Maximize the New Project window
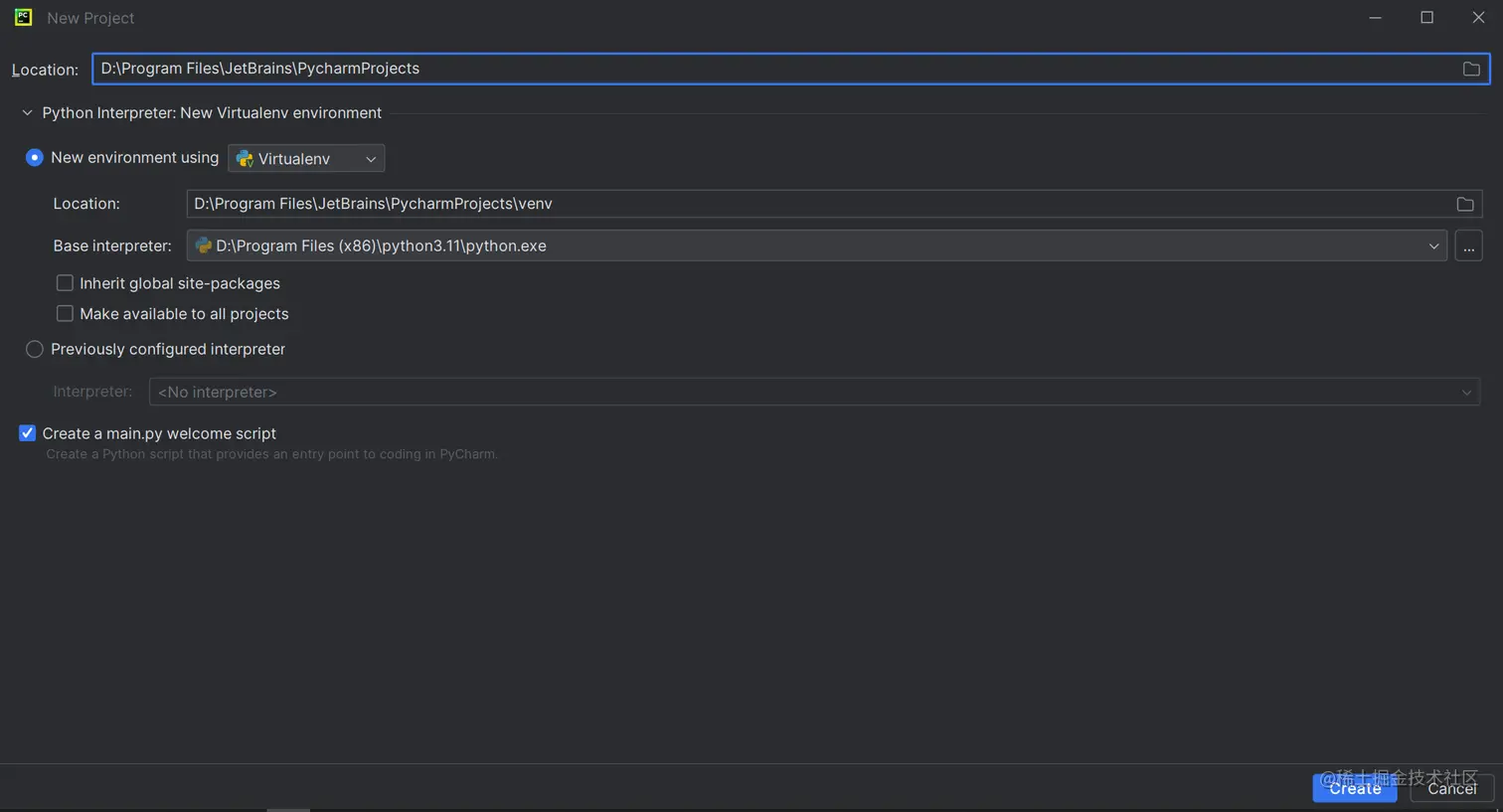The width and height of the screenshot is (1503, 812). pos(1426,18)
